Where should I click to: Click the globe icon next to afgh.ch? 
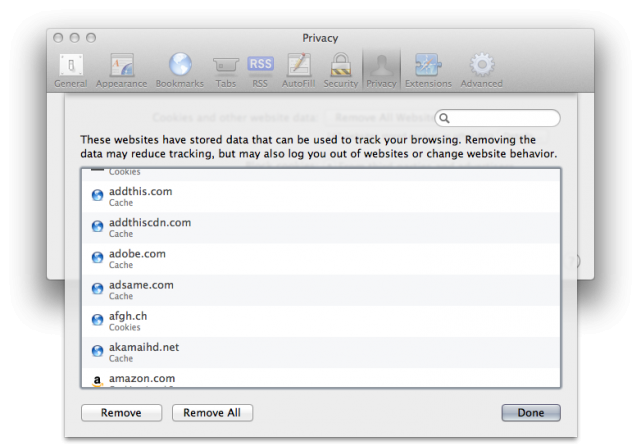97,320
